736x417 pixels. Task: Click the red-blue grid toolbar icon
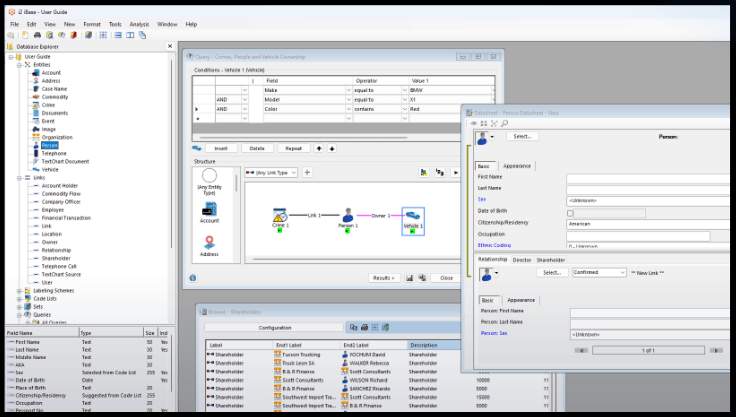click(103, 35)
